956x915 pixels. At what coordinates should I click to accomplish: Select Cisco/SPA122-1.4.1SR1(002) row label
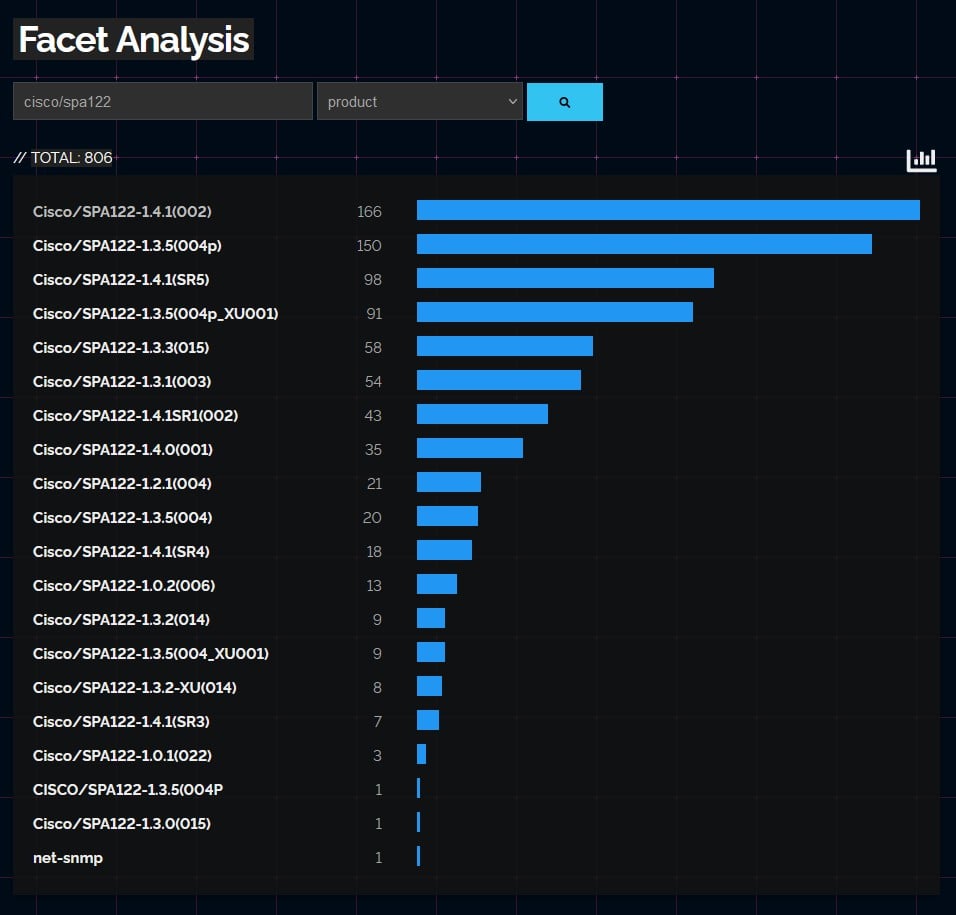pos(135,416)
